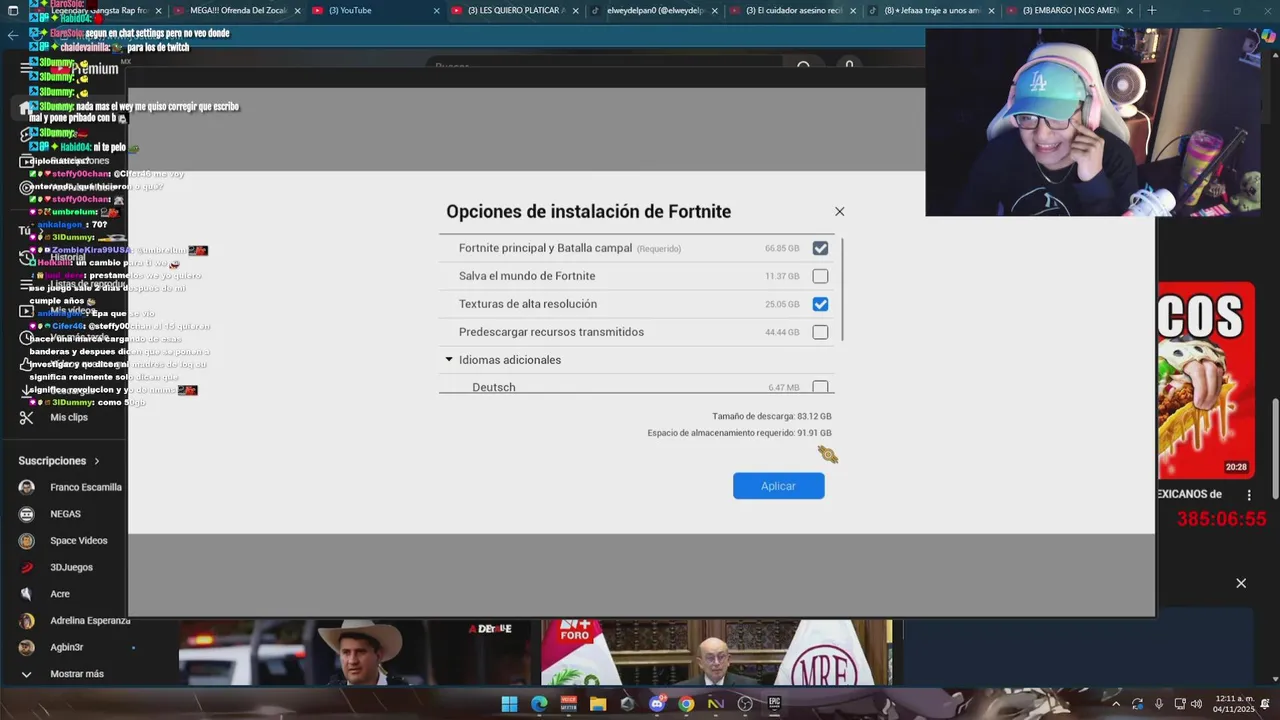Open Google Chrome from taskbar
The height and width of the screenshot is (720, 1280).
tap(686, 704)
